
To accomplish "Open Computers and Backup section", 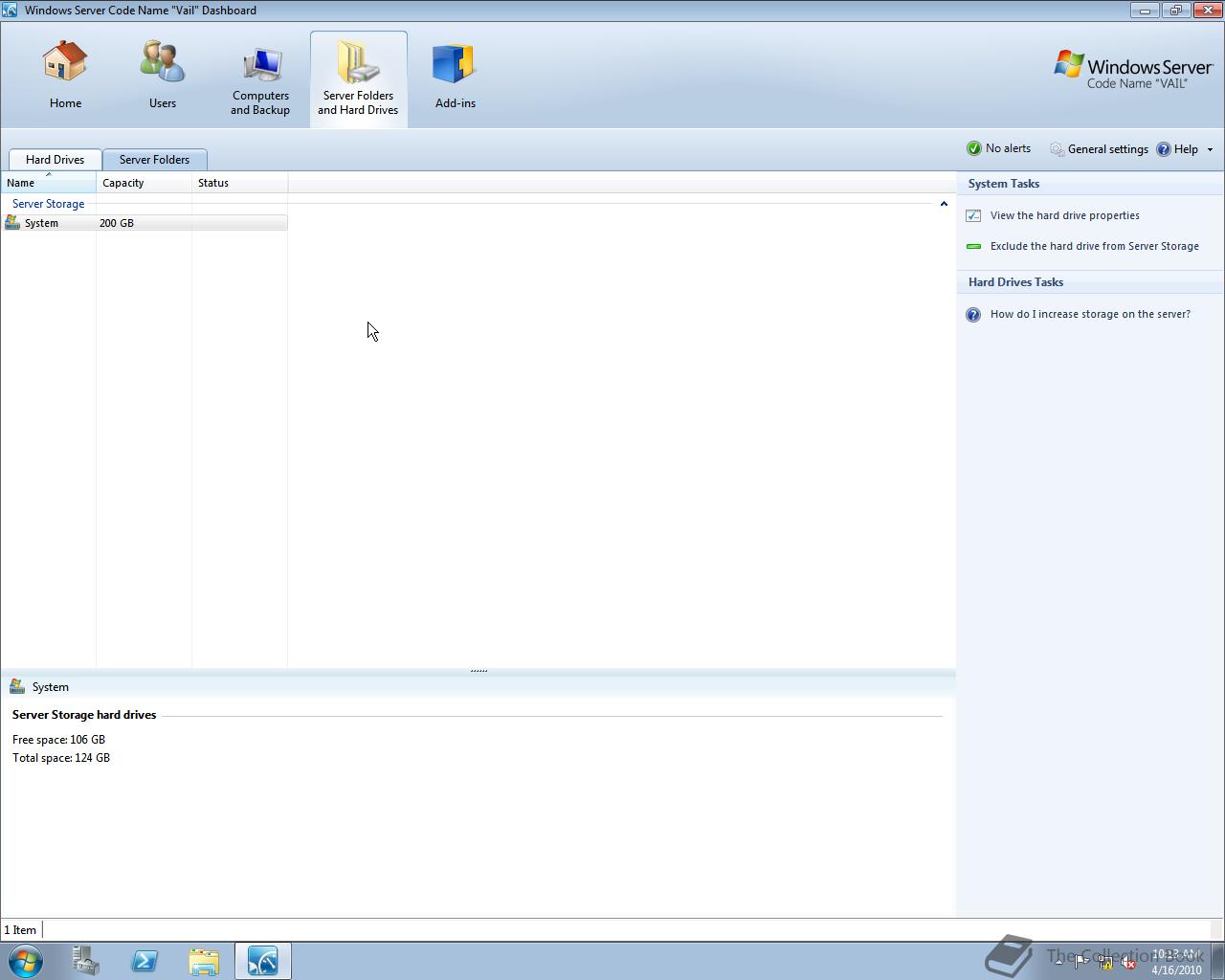I will (x=260, y=80).
